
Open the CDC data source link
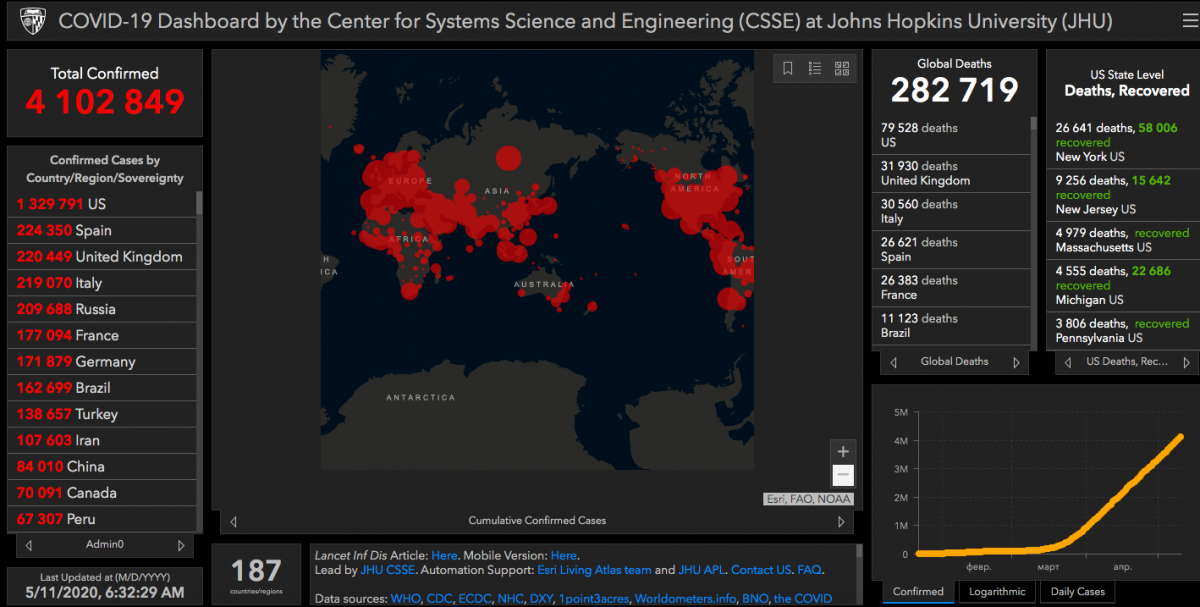pos(442,599)
